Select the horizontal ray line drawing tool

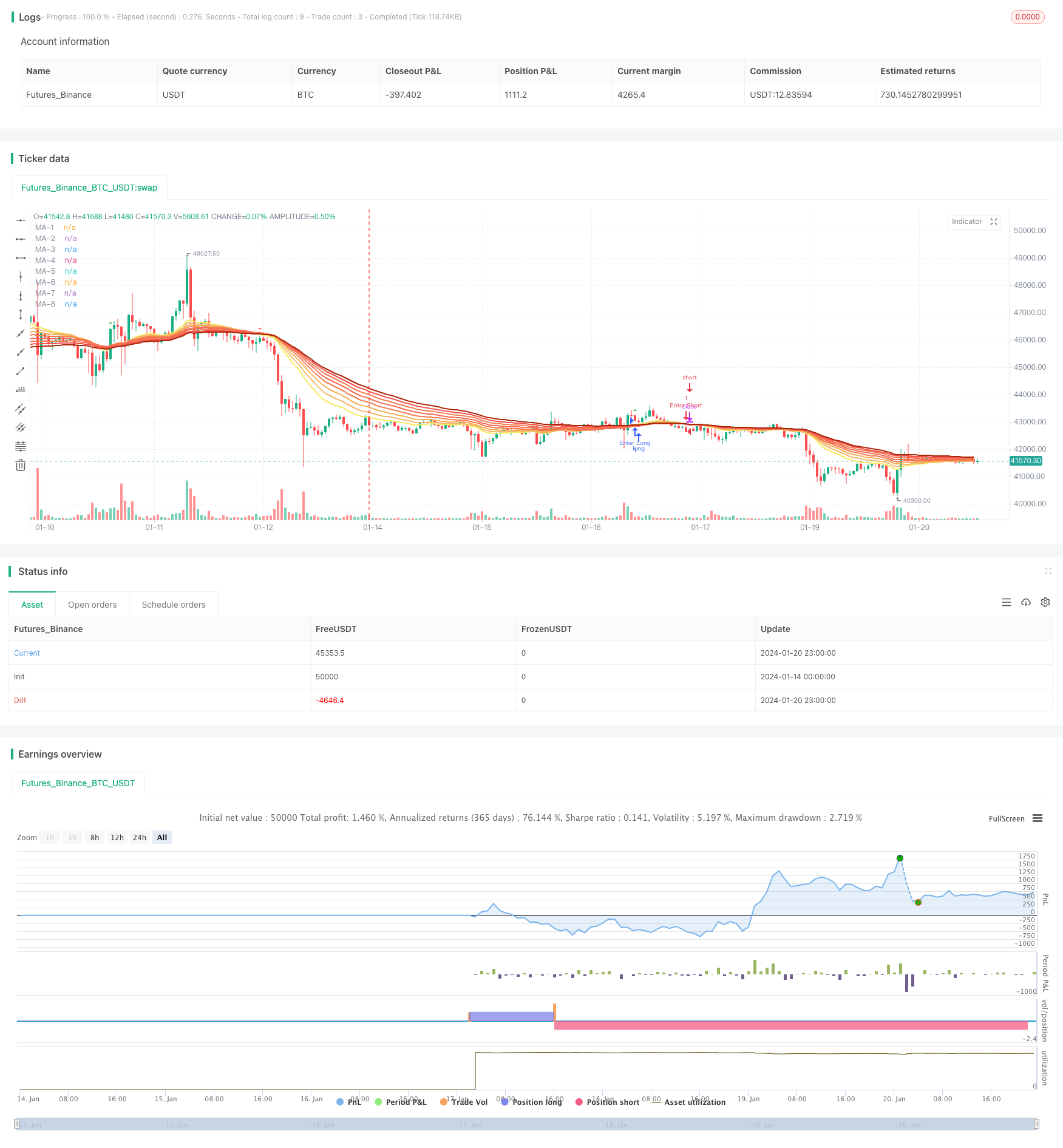click(21, 239)
